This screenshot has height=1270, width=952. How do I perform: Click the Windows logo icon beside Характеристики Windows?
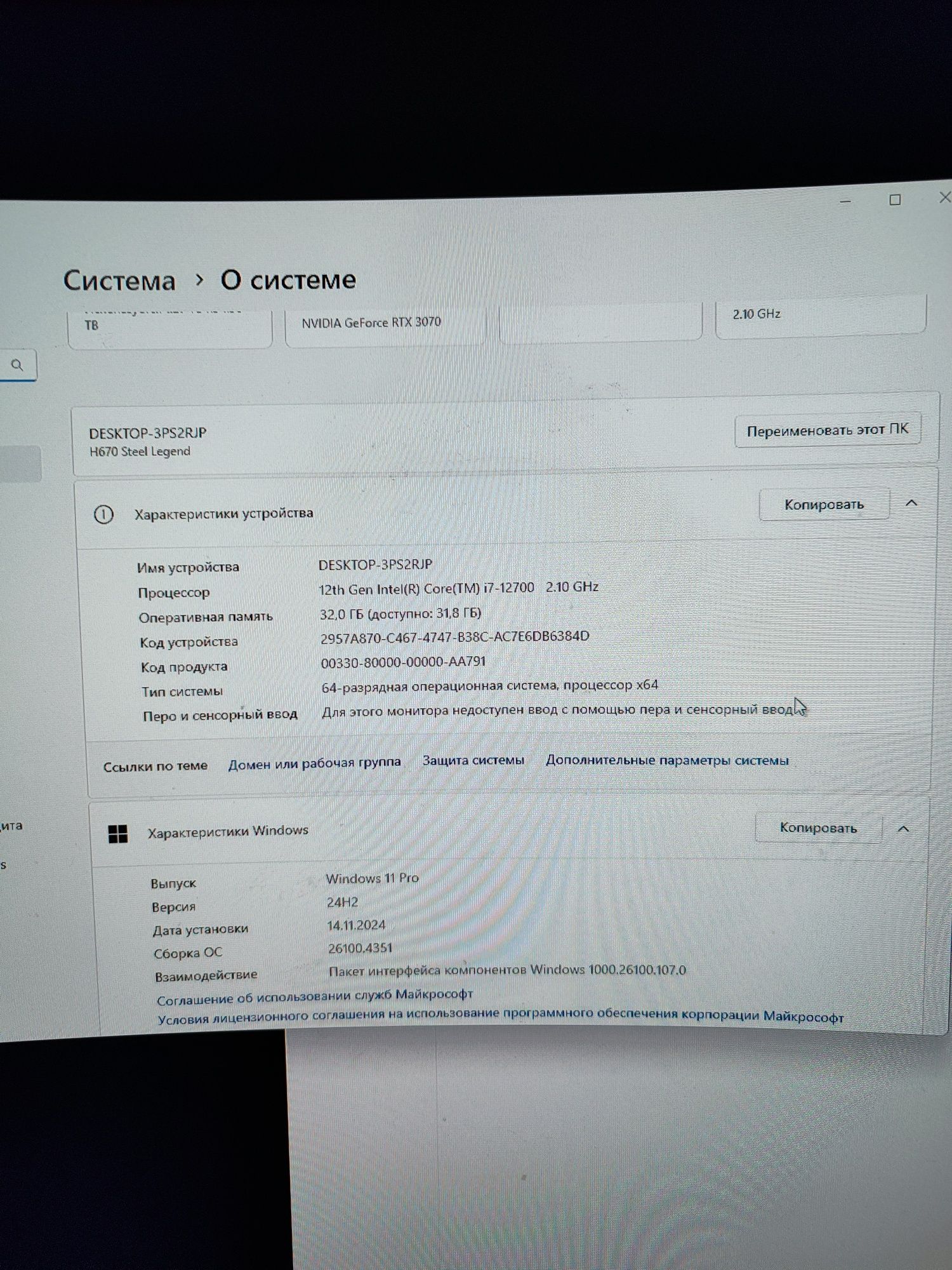118,834
